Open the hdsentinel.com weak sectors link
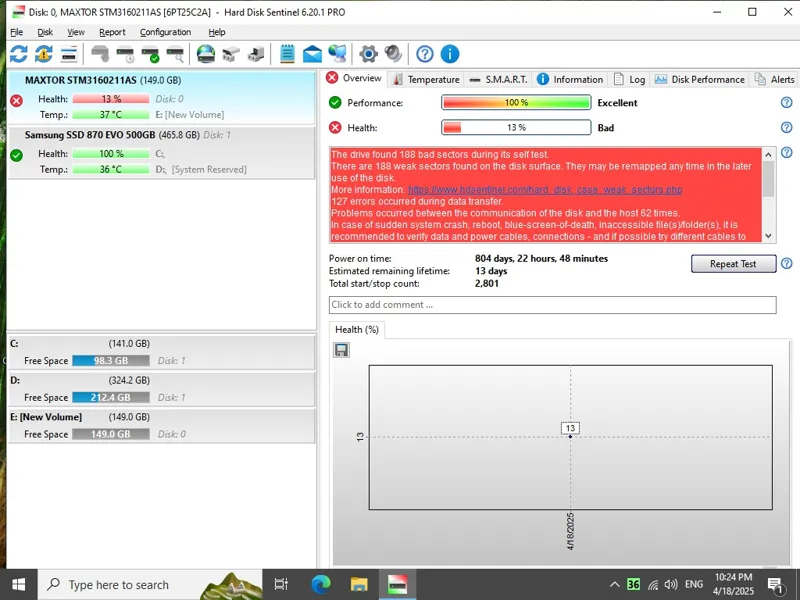 544,189
